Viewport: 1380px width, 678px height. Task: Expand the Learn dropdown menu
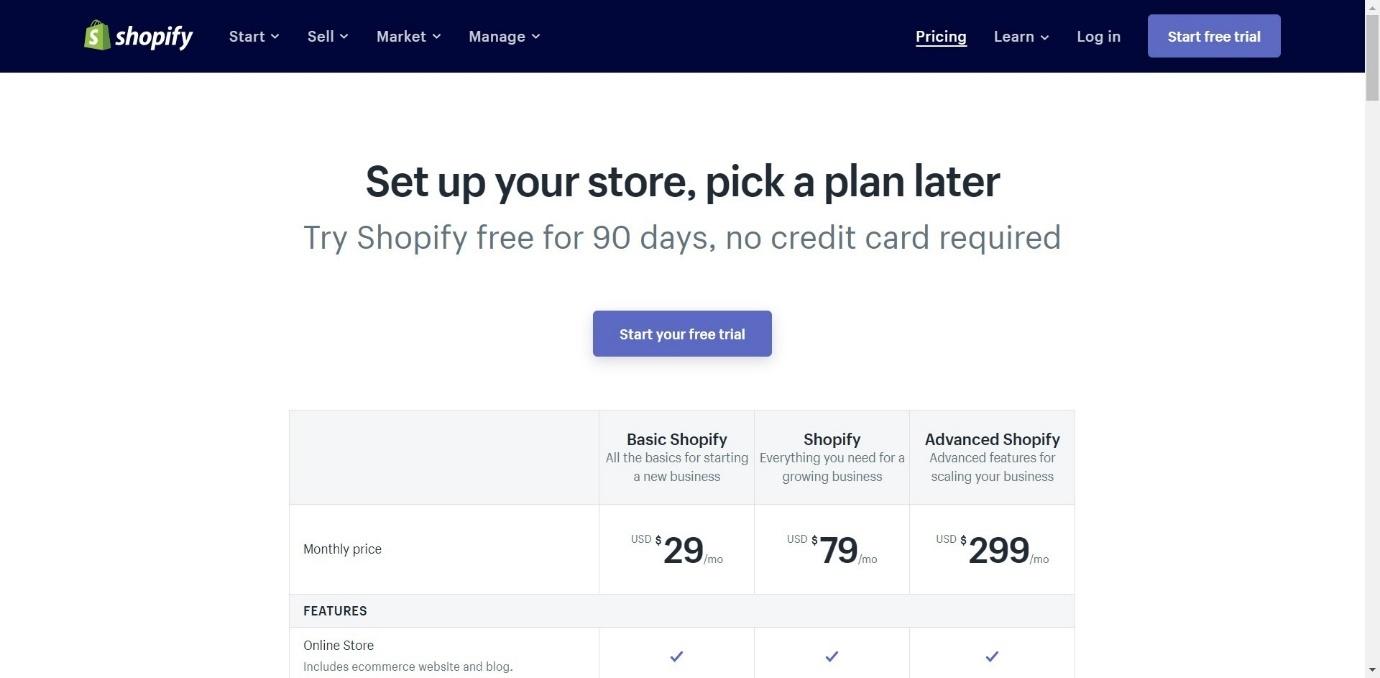point(1021,36)
